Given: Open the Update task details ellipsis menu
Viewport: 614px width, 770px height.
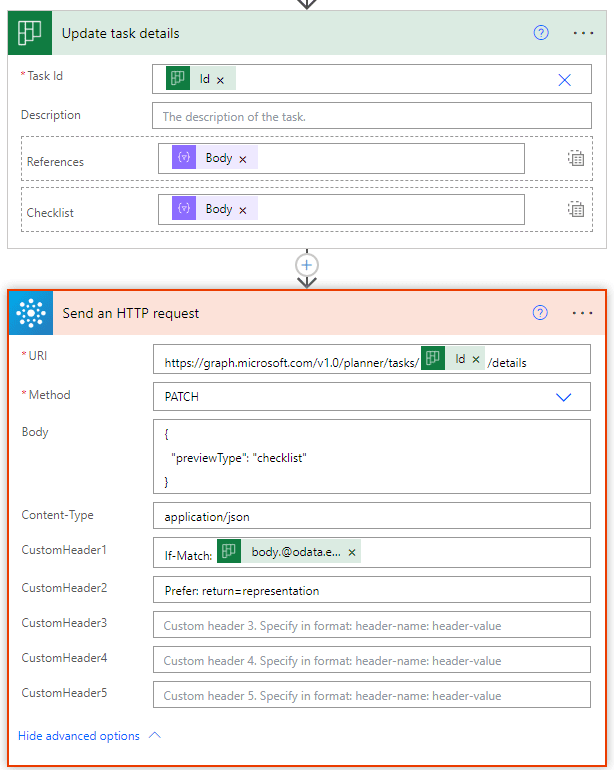Looking at the screenshot, I should 583,33.
